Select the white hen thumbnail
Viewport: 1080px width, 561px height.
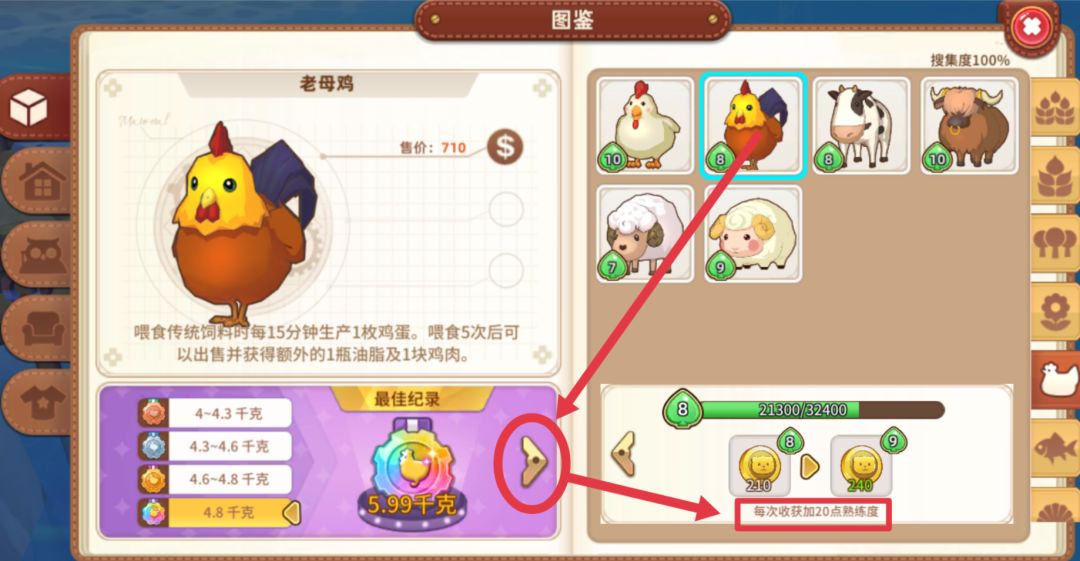pos(645,125)
